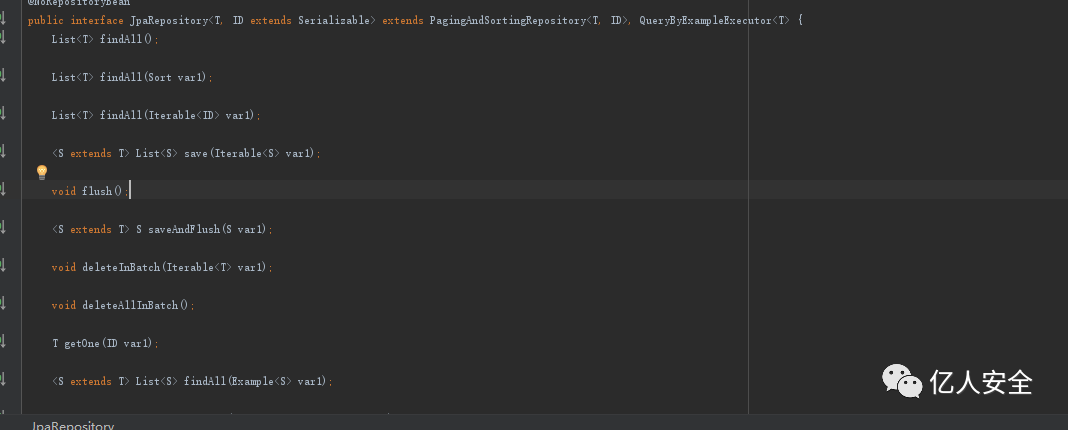The width and height of the screenshot is (1068, 430).
Task: Place the cursor on the flush method name
Action: click(x=97, y=191)
